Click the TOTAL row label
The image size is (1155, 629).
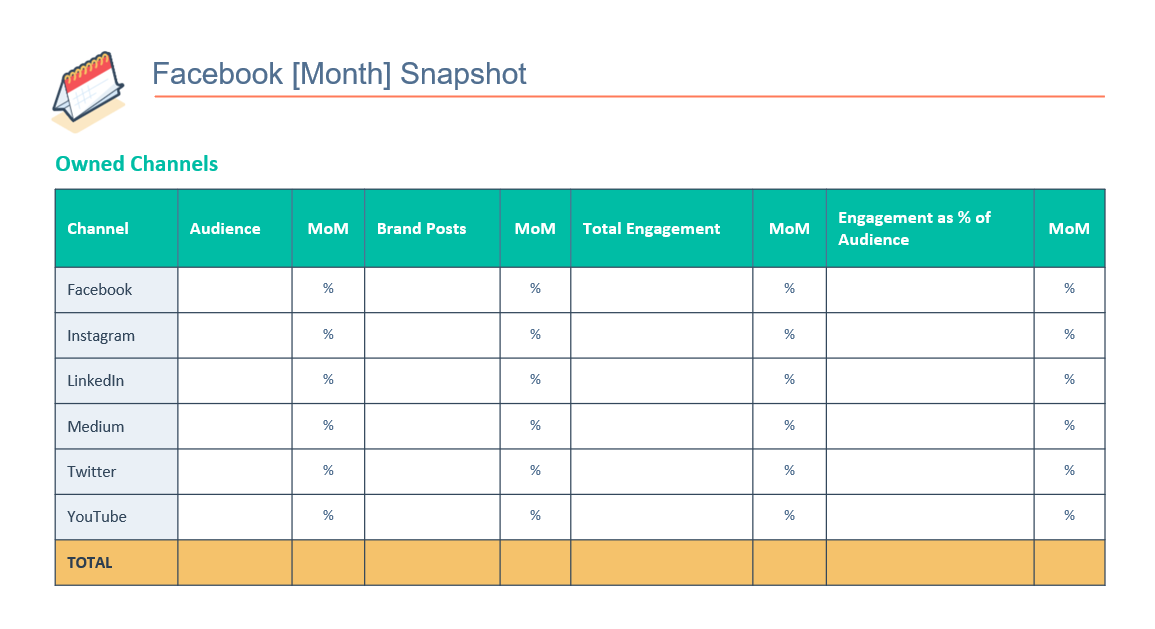tap(90, 563)
